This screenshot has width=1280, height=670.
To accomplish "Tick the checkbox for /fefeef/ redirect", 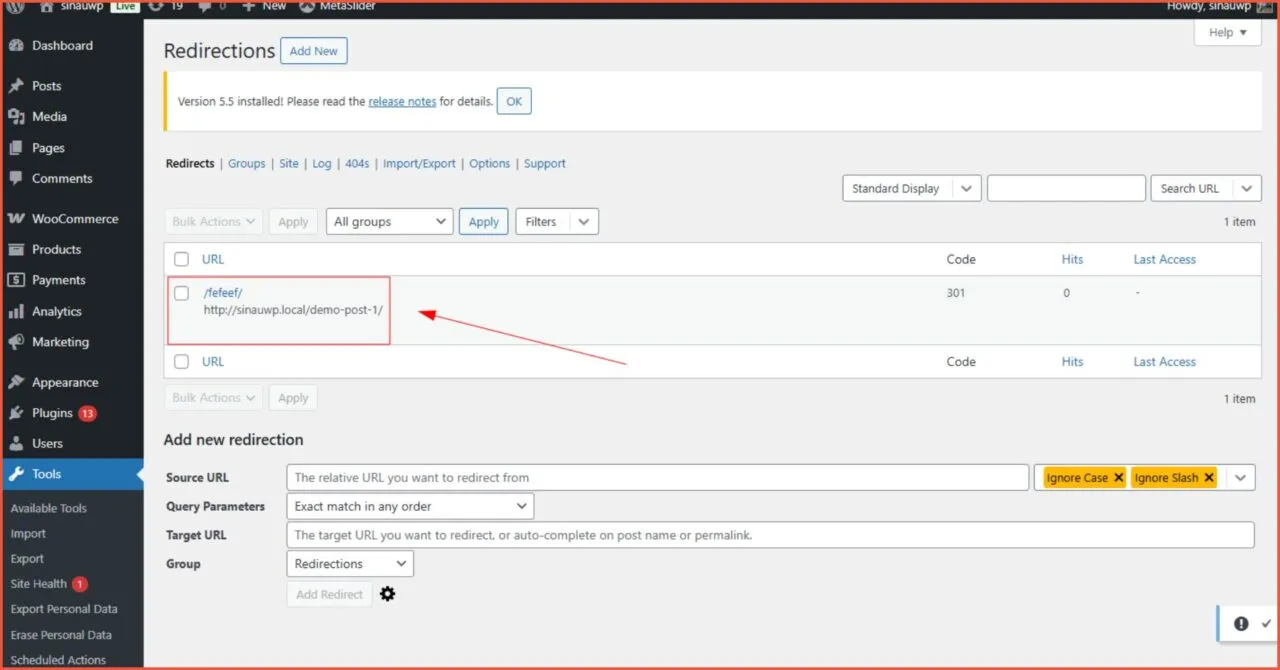I will (181, 293).
